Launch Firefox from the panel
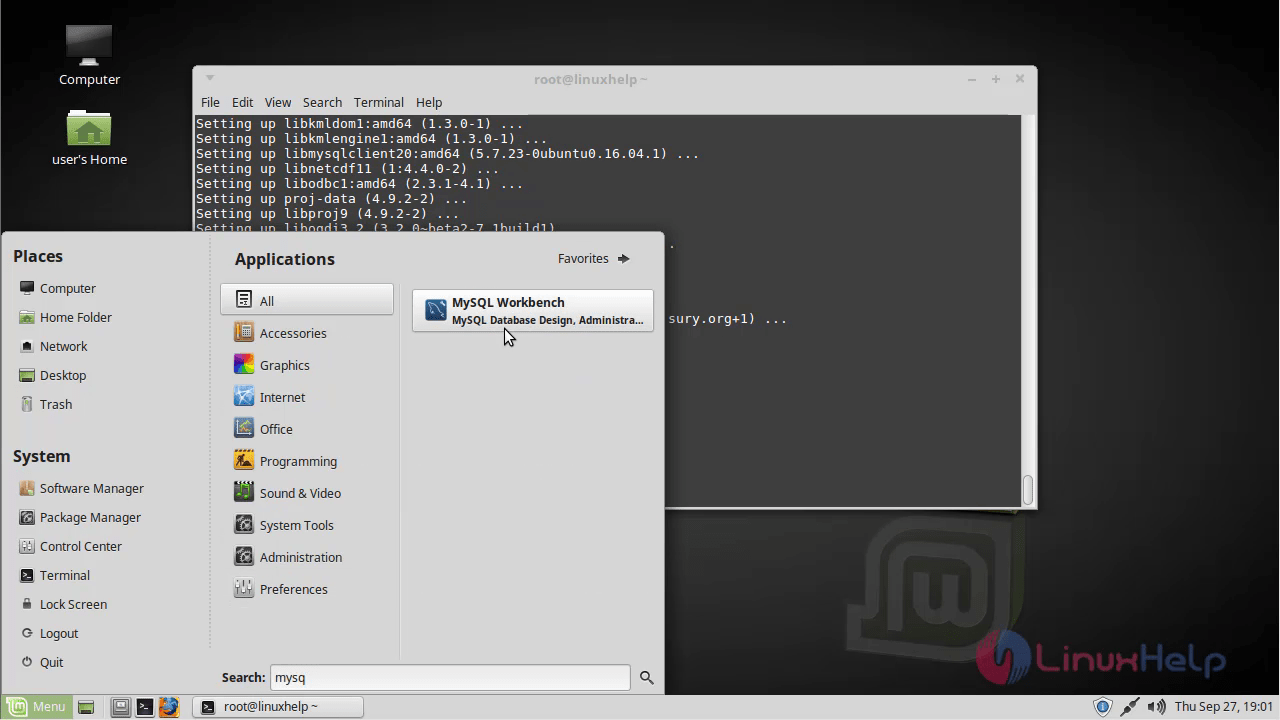The width and height of the screenshot is (1280, 720). click(169, 707)
